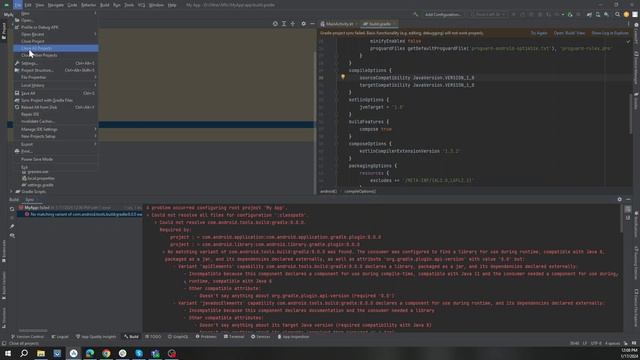The width and height of the screenshot is (640, 360).
Task: Open Version Control tool window
Action: click(x=27, y=337)
